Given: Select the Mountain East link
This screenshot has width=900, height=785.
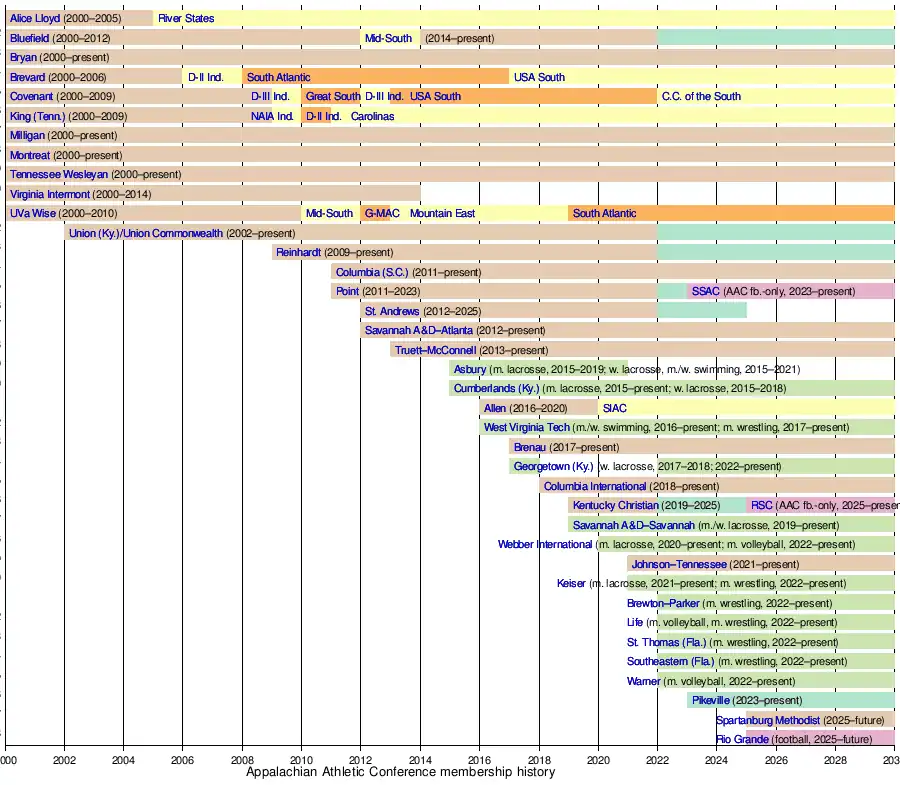Looking at the screenshot, I should (442, 213).
